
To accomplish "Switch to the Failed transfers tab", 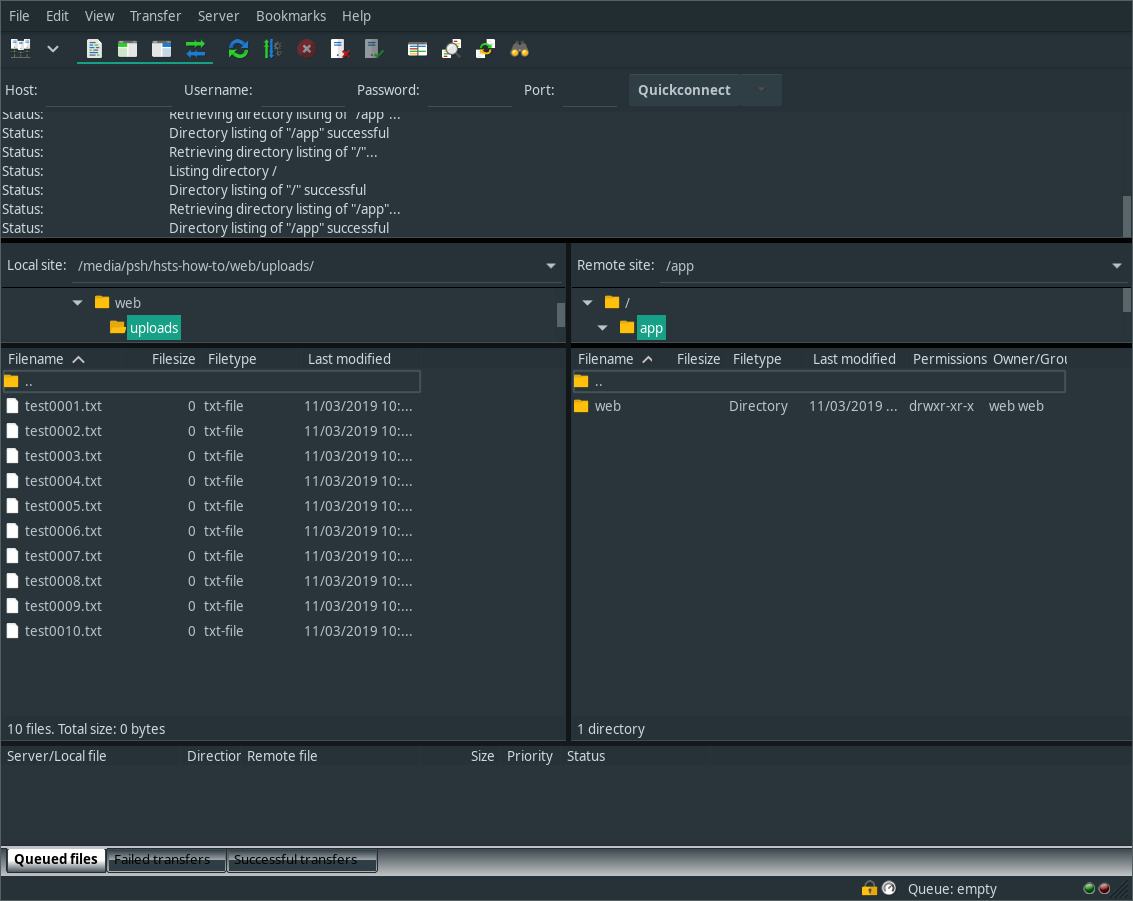I will 164,859.
